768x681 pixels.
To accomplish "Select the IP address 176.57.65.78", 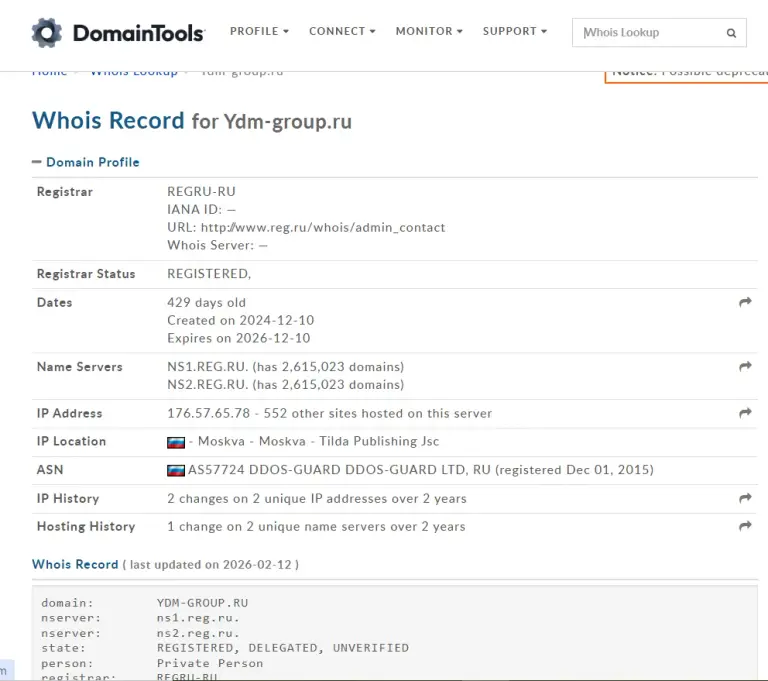I will (x=209, y=413).
